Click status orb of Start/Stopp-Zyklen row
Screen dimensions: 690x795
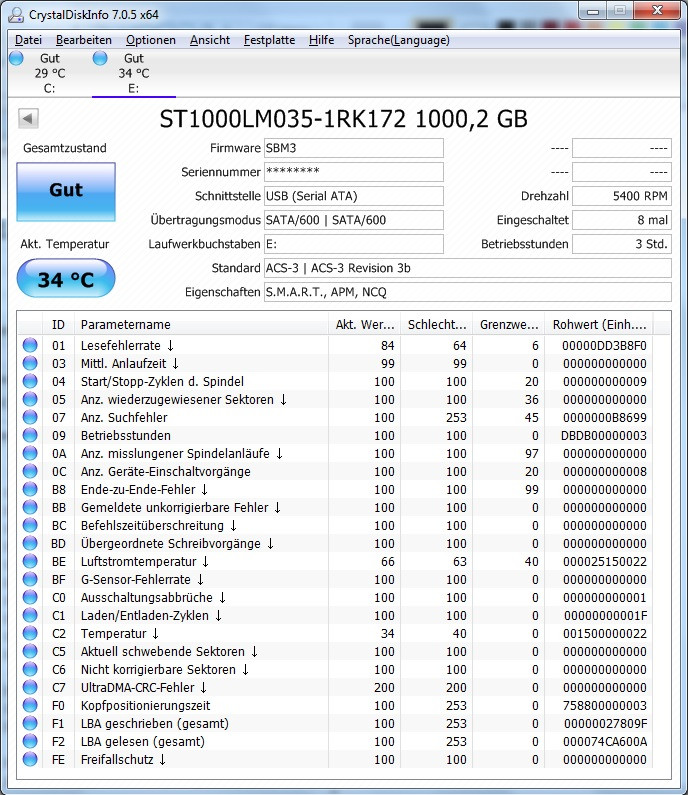(x=30, y=381)
